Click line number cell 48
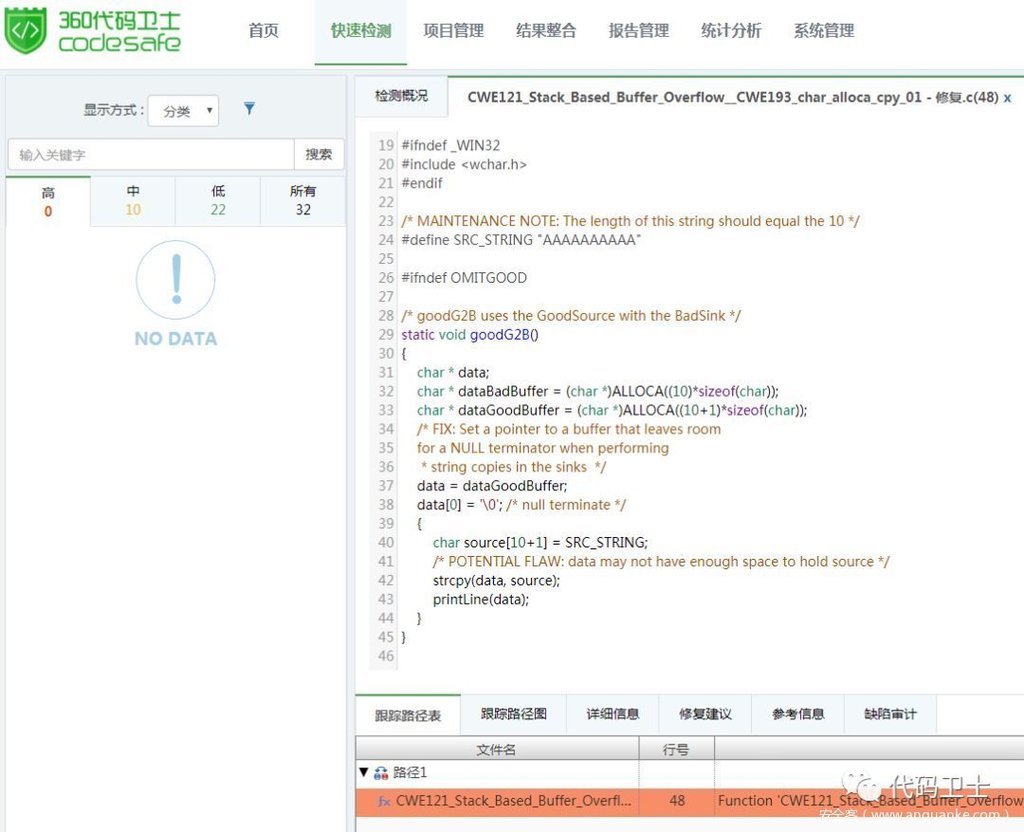The height and width of the screenshot is (832, 1024). click(x=677, y=801)
